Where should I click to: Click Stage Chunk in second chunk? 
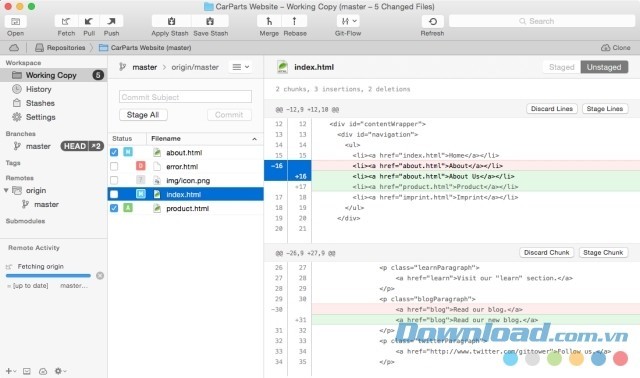pos(603,252)
